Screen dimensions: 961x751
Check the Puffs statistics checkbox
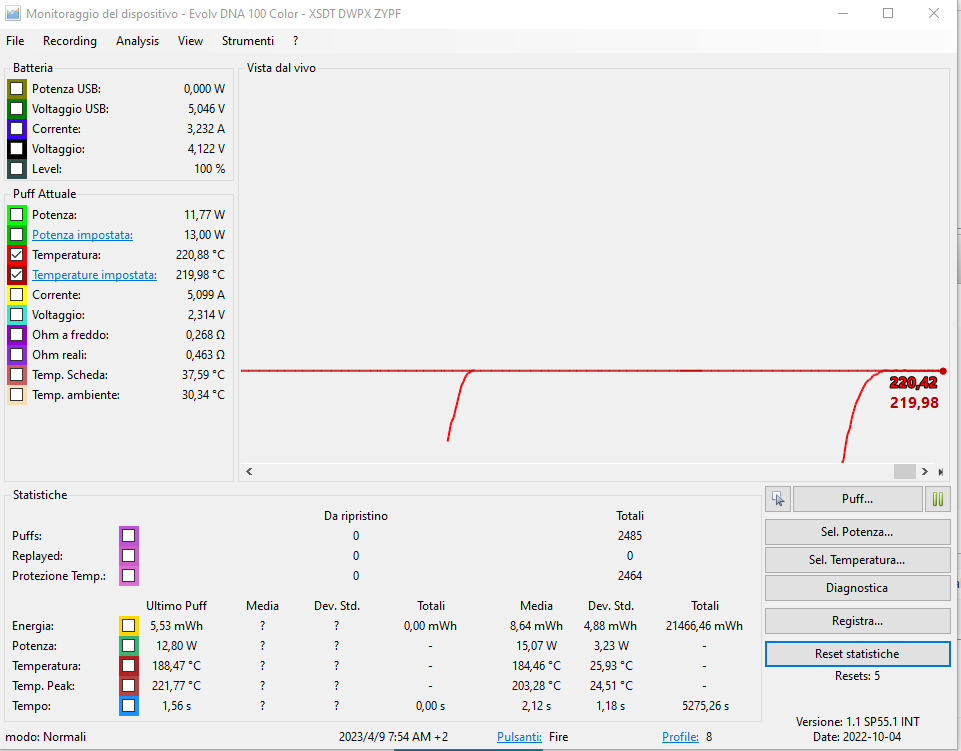click(x=128, y=536)
